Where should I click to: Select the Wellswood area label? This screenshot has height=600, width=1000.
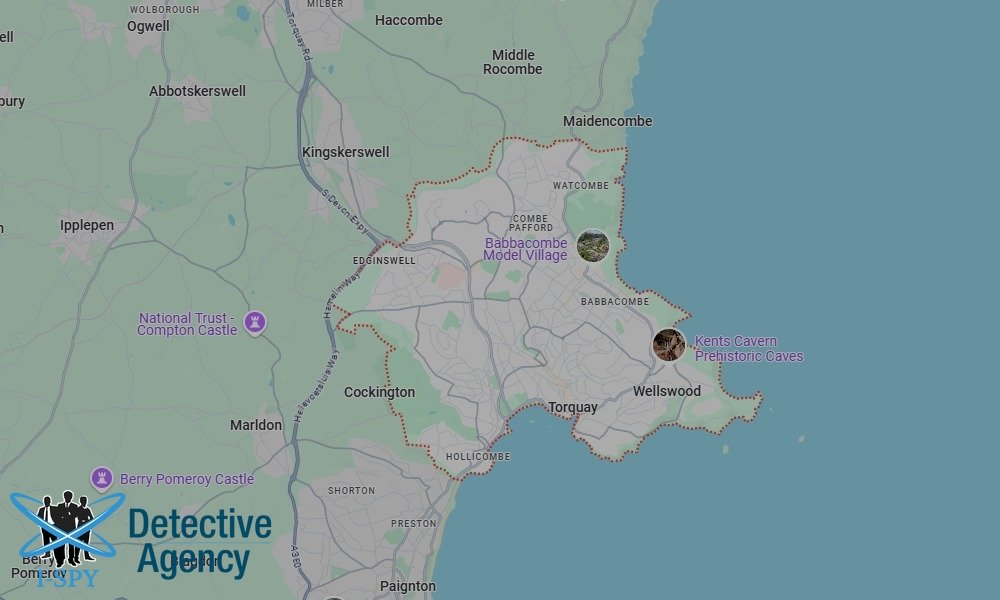coord(666,389)
